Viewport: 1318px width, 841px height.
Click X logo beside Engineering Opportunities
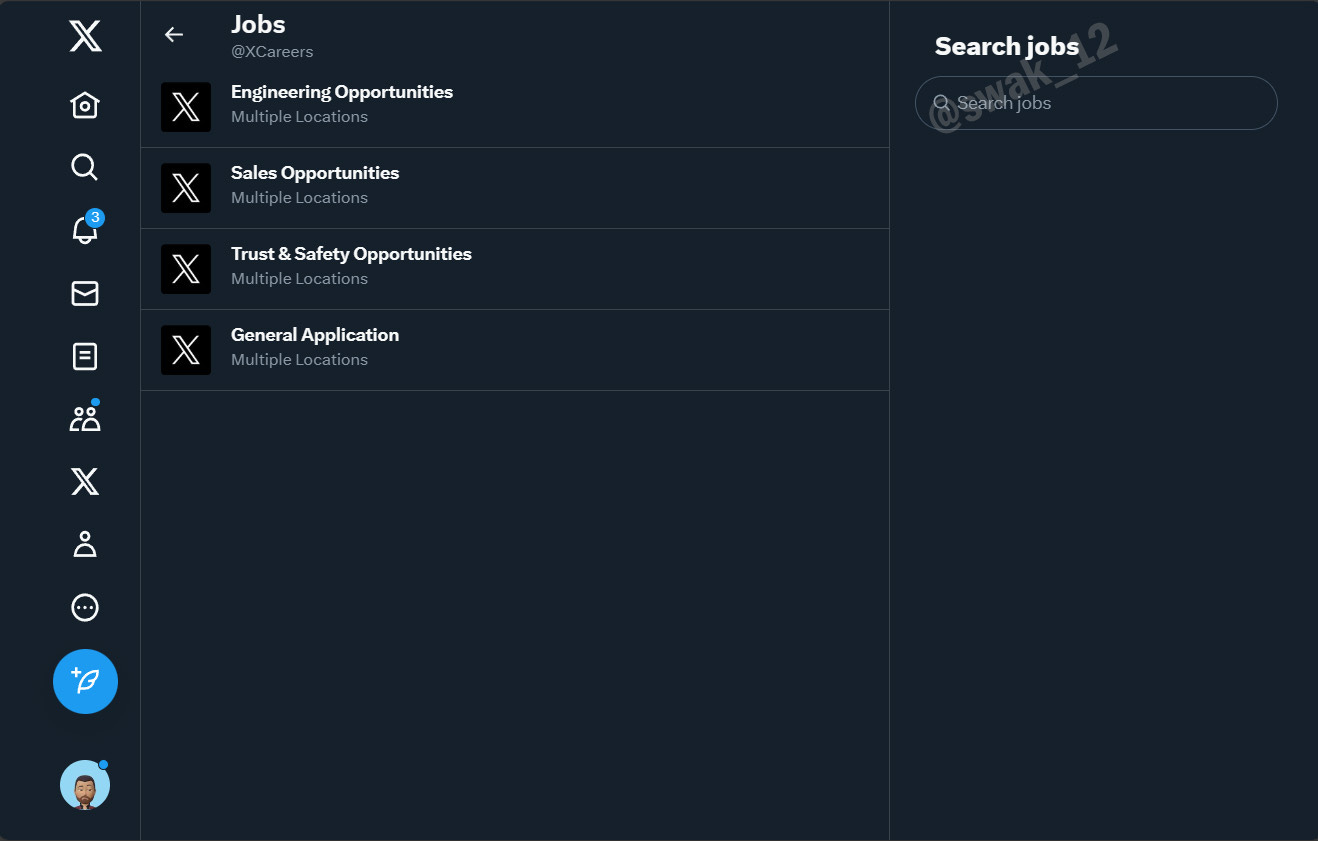[x=186, y=107]
